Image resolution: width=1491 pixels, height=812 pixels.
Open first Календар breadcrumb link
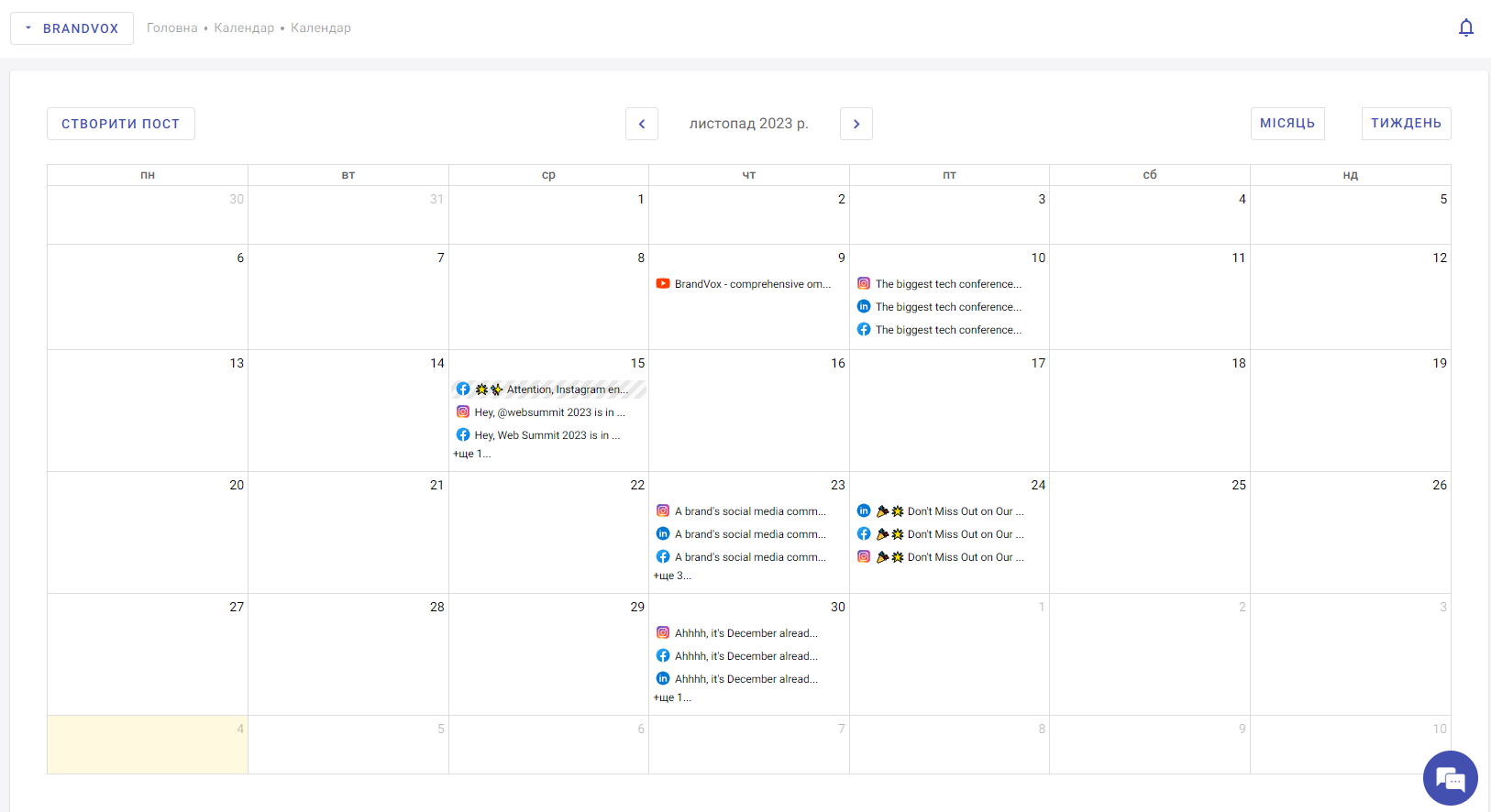coord(244,28)
